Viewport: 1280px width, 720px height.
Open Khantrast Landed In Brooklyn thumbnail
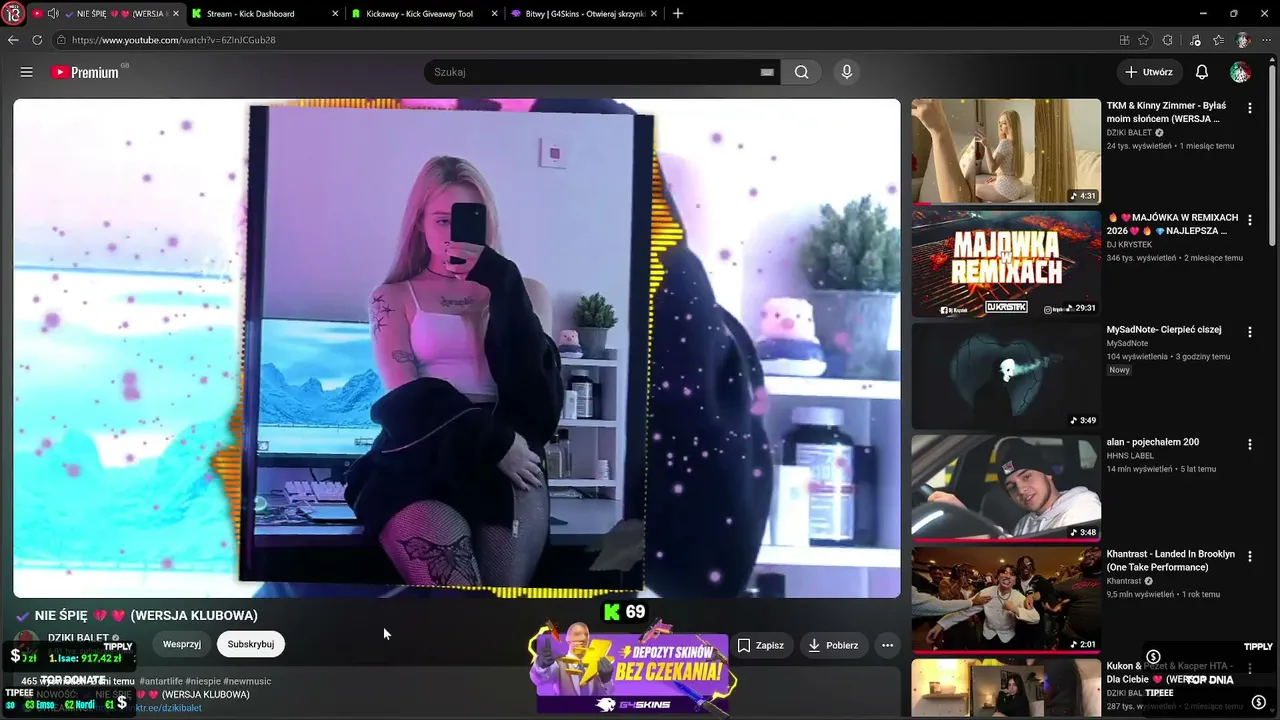(1005, 599)
